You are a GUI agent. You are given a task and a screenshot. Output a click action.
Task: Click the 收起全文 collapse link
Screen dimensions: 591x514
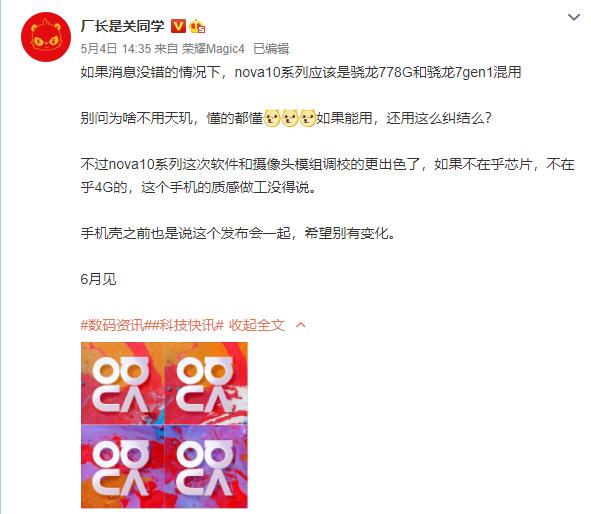[257, 324]
